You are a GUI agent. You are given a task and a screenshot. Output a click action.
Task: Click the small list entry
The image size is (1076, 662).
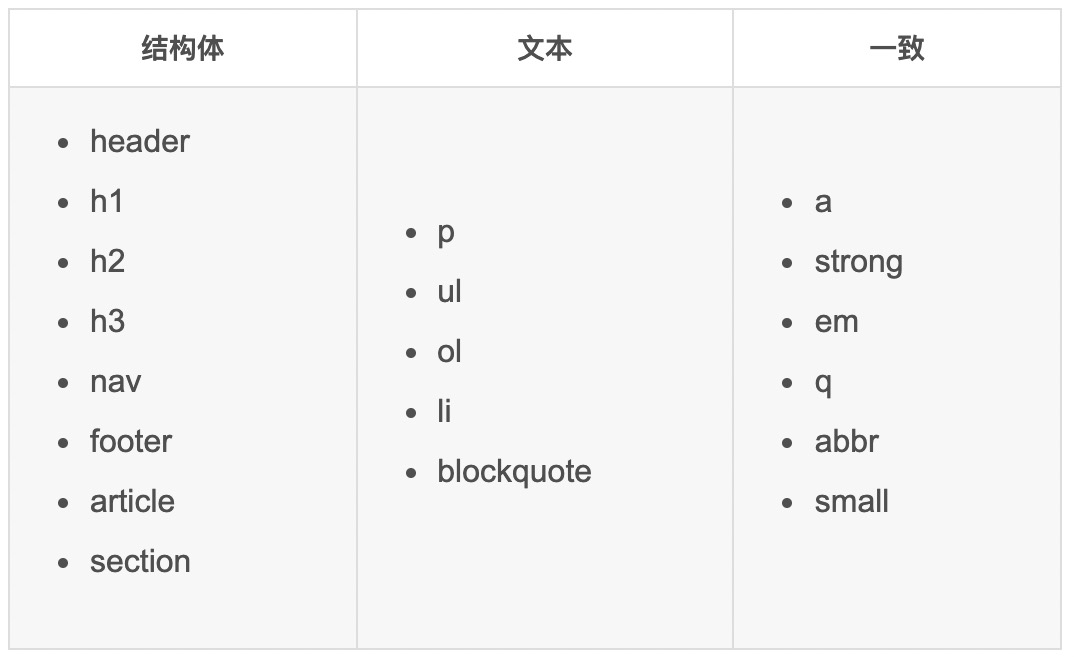[852, 501]
